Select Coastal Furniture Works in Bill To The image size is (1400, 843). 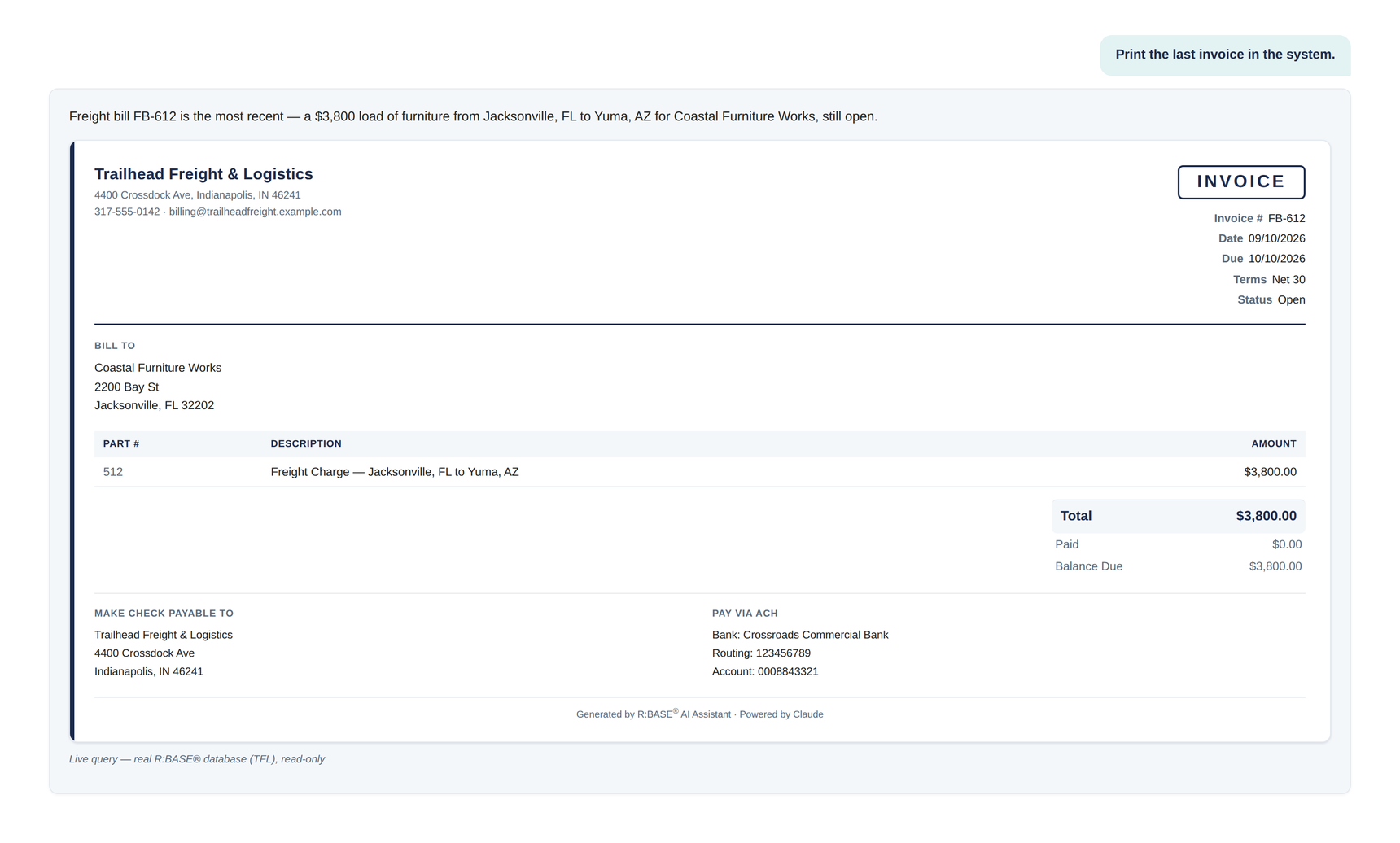point(158,368)
